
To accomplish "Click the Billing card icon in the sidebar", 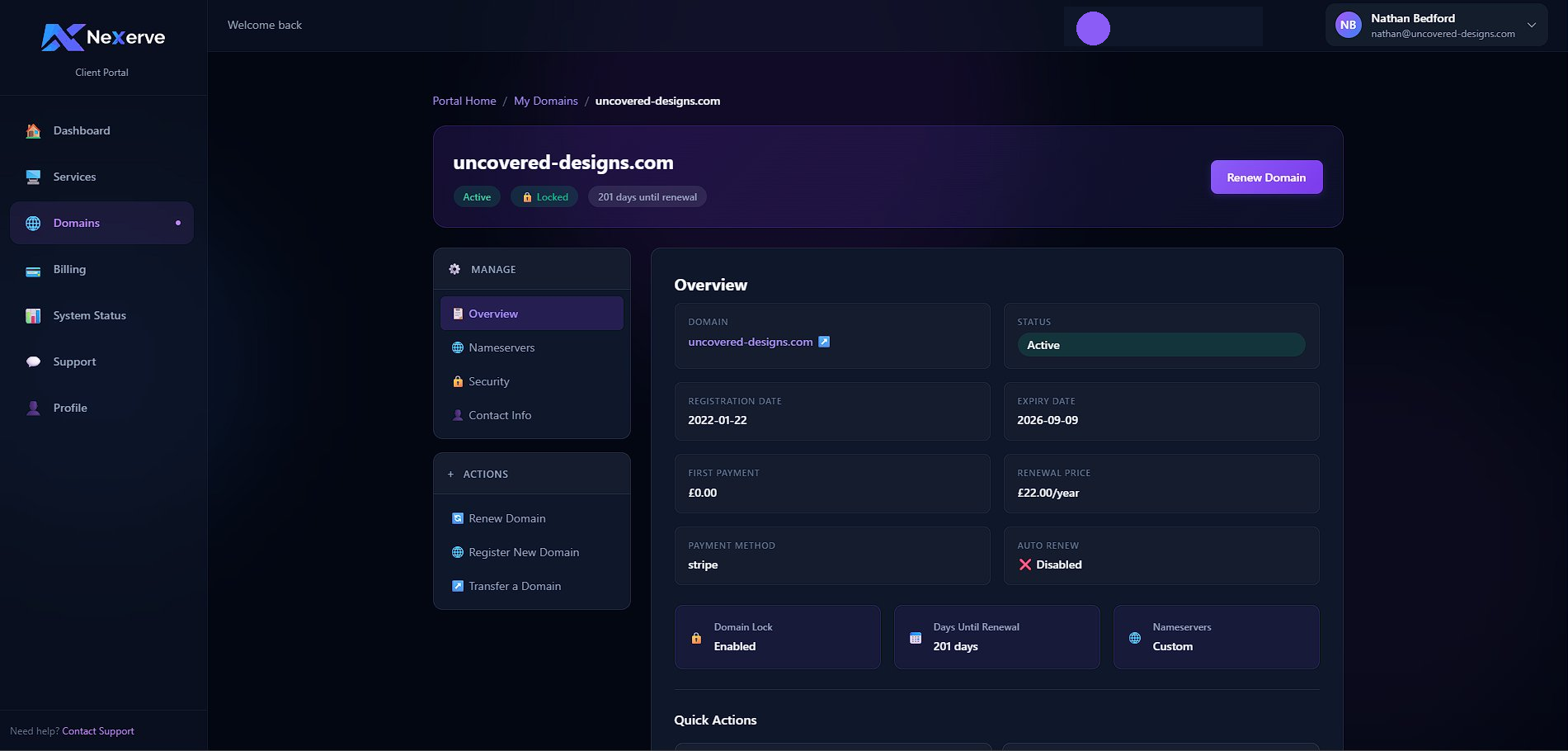I will coord(32,269).
